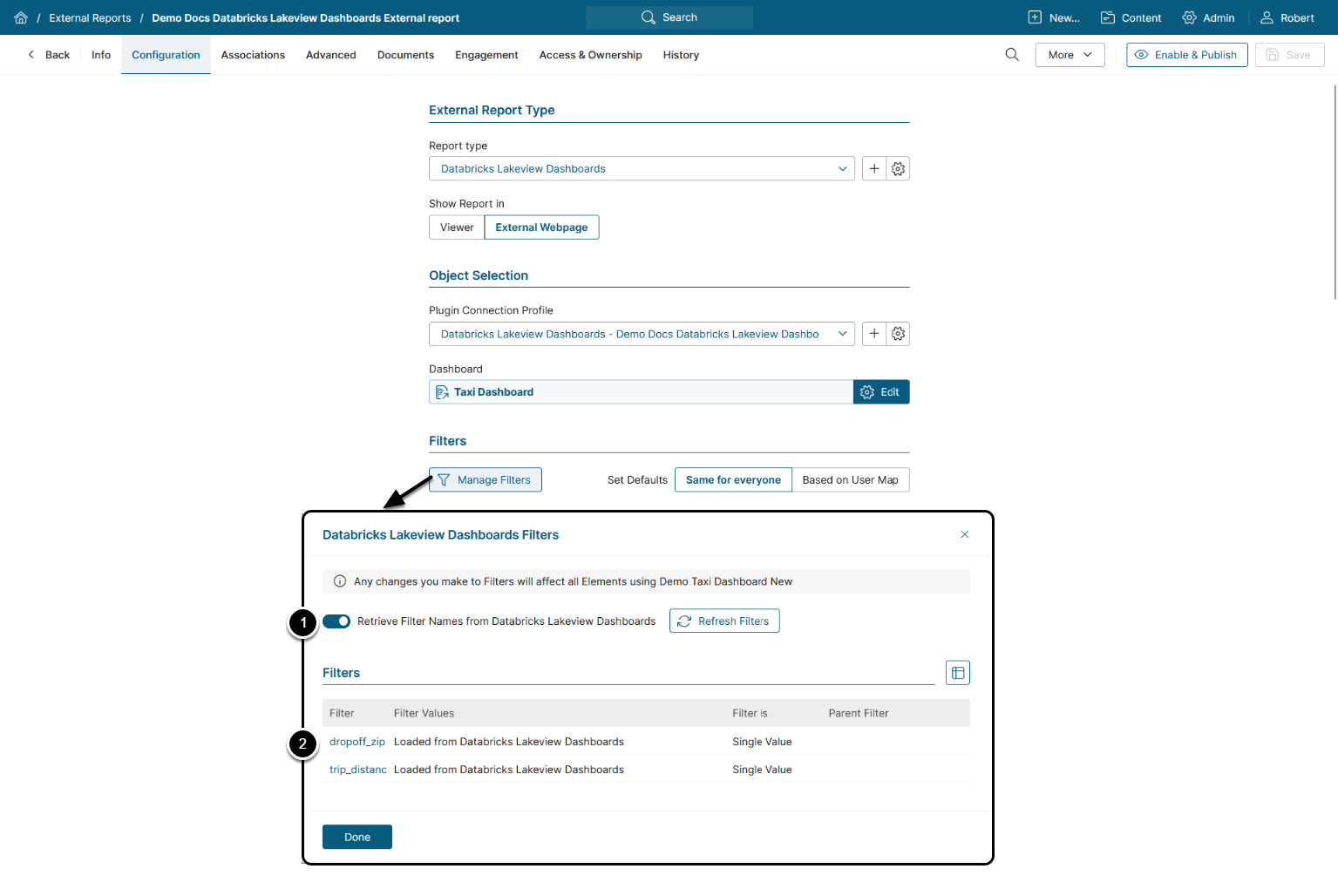Switch to the Advanced tab
Screen dimensions: 1338x896
click(331, 55)
